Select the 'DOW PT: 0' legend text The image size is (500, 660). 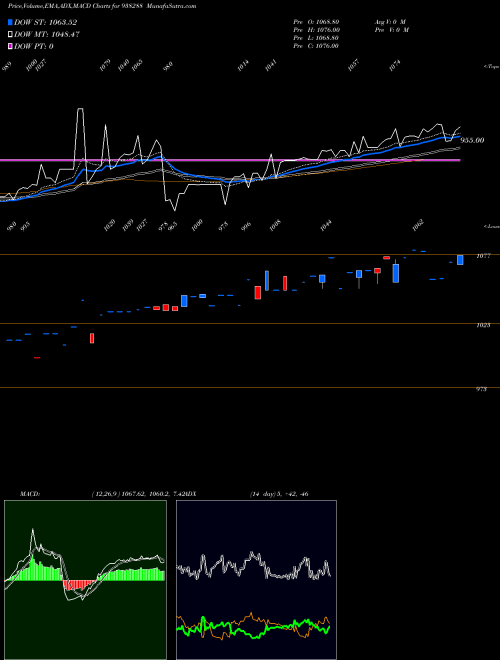tap(34, 46)
